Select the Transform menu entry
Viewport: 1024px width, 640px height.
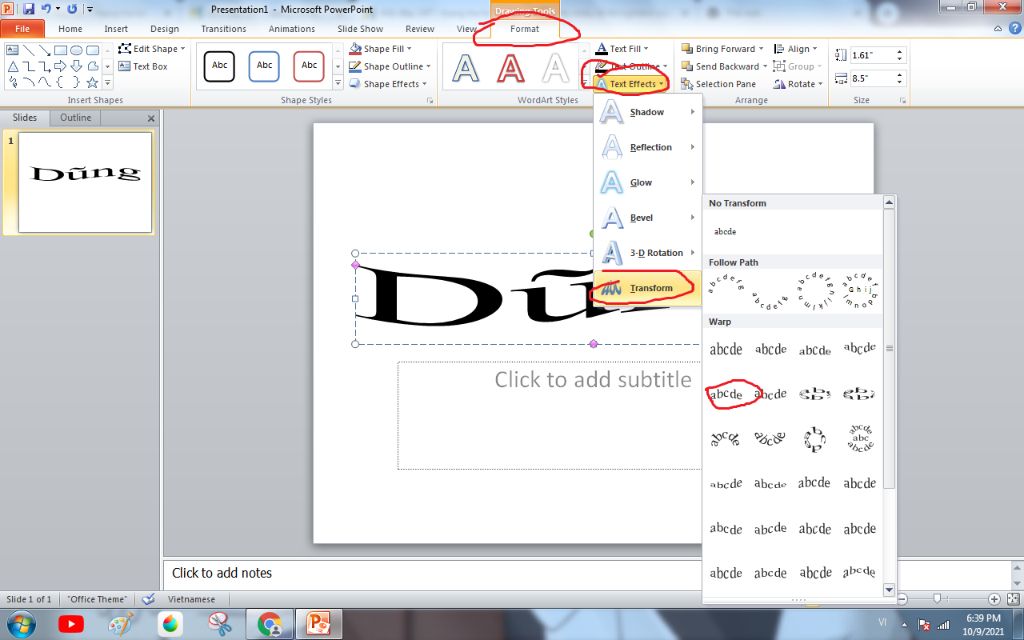tap(648, 288)
